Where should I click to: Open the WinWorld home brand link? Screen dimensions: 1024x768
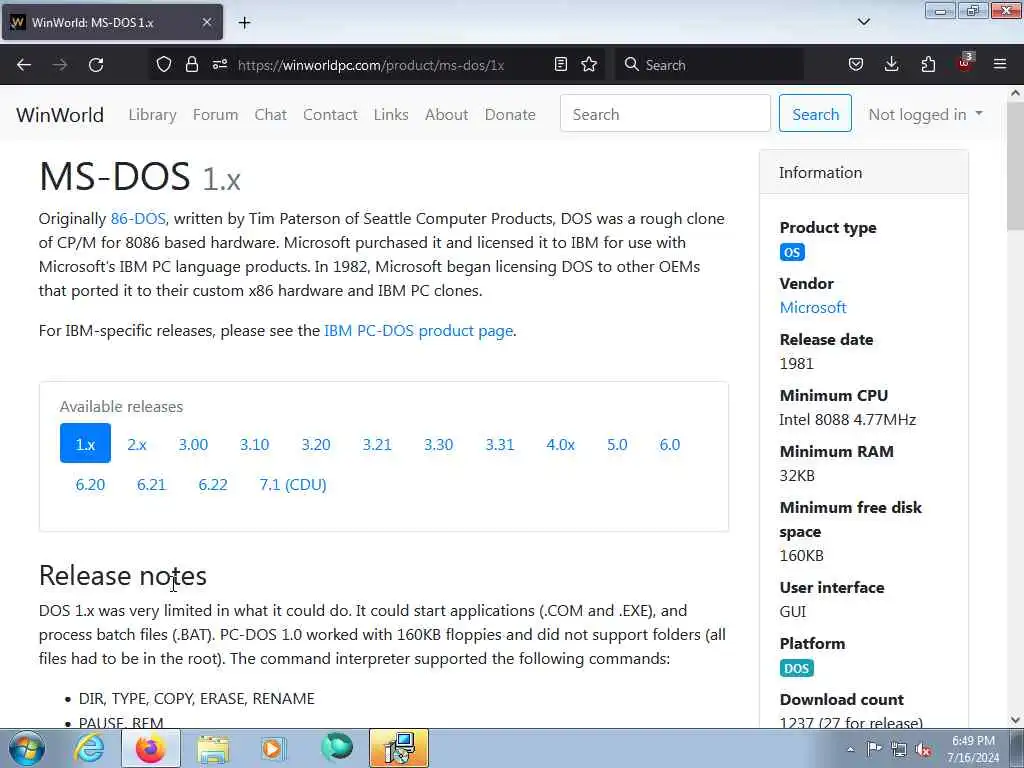pos(60,115)
